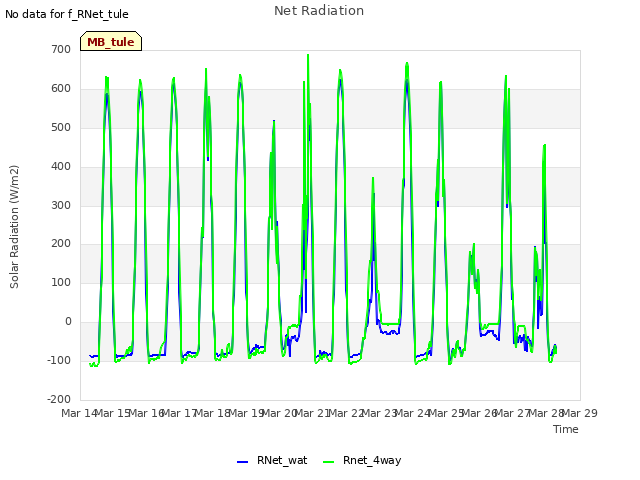The image size is (640, 480).
Task: Click the 100 y-axis tick label
Action: (x=61, y=282)
